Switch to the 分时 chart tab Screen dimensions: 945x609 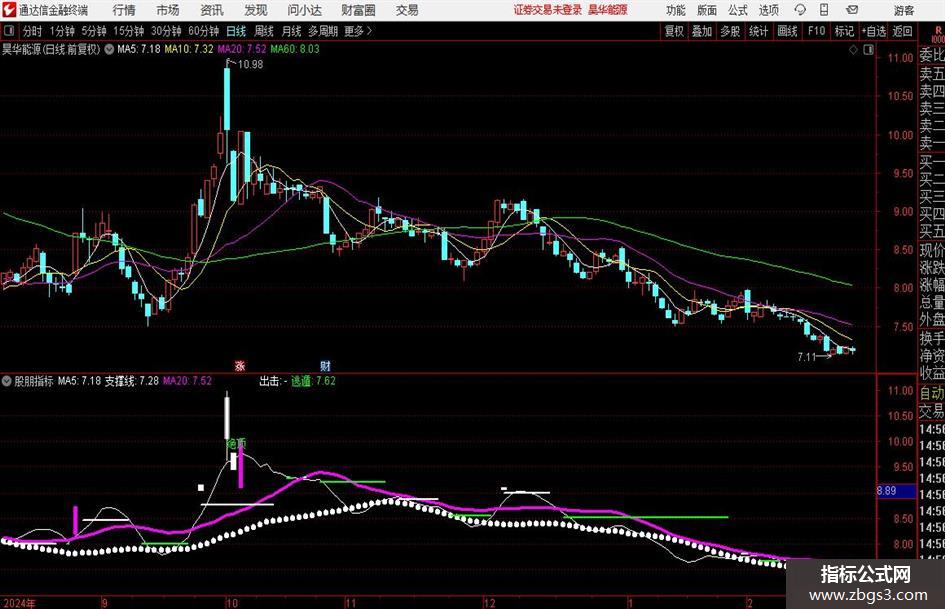(x=32, y=31)
